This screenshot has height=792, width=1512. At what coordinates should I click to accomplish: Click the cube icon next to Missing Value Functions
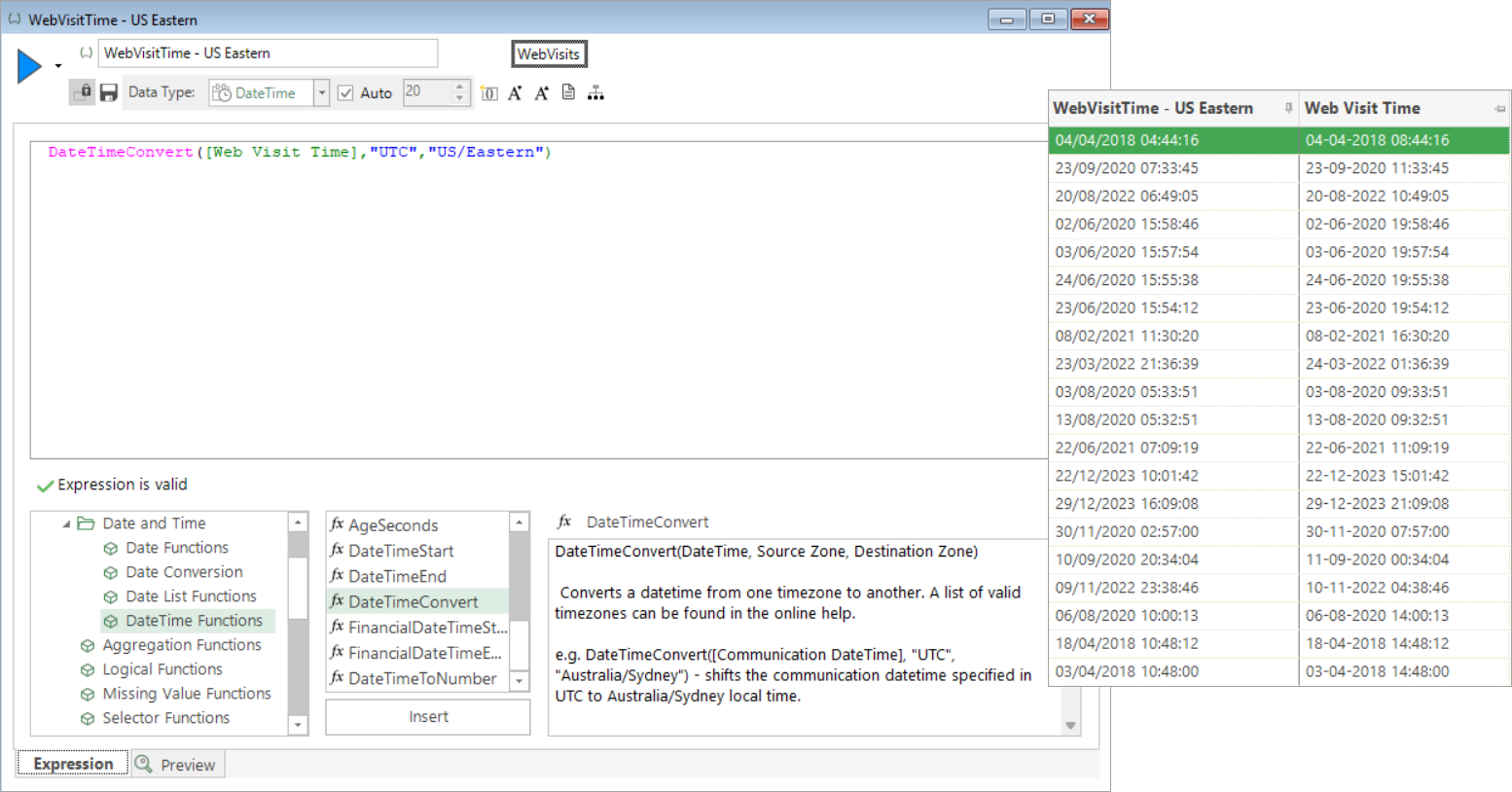(x=88, y=695)
